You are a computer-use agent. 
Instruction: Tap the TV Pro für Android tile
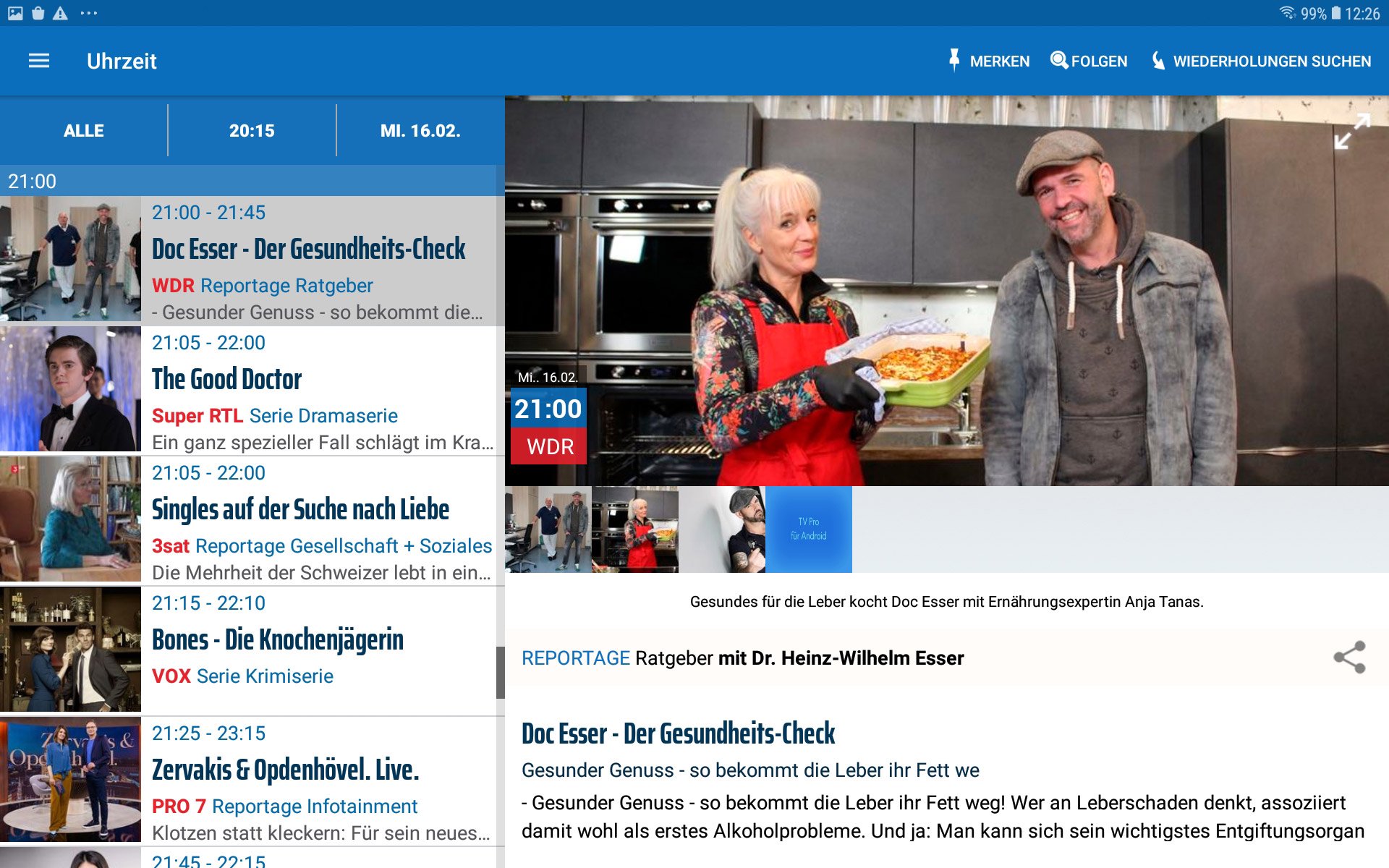tap(809, 529)
